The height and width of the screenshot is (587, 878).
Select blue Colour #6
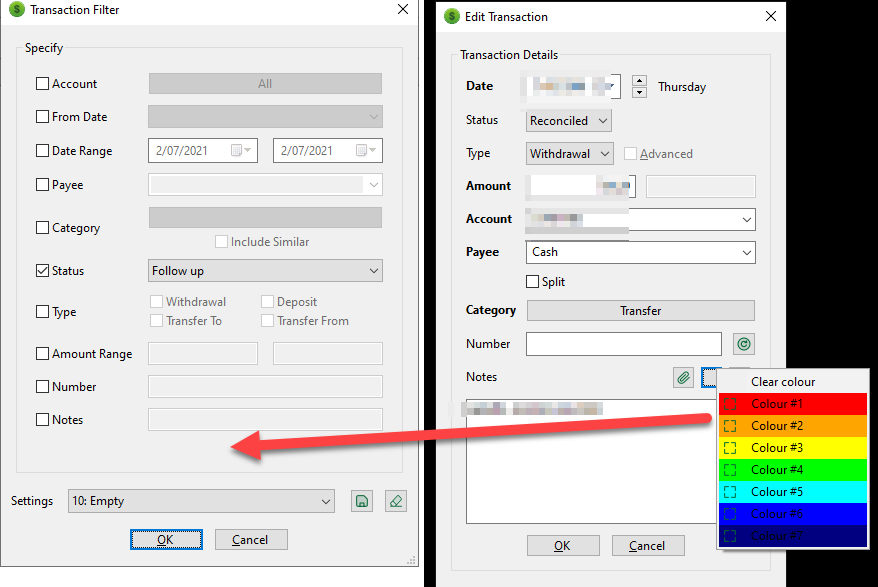793,514
